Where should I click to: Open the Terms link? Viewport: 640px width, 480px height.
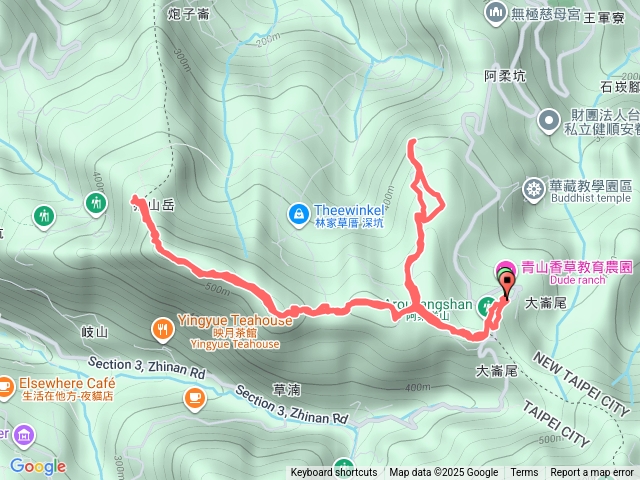[524, 473]
